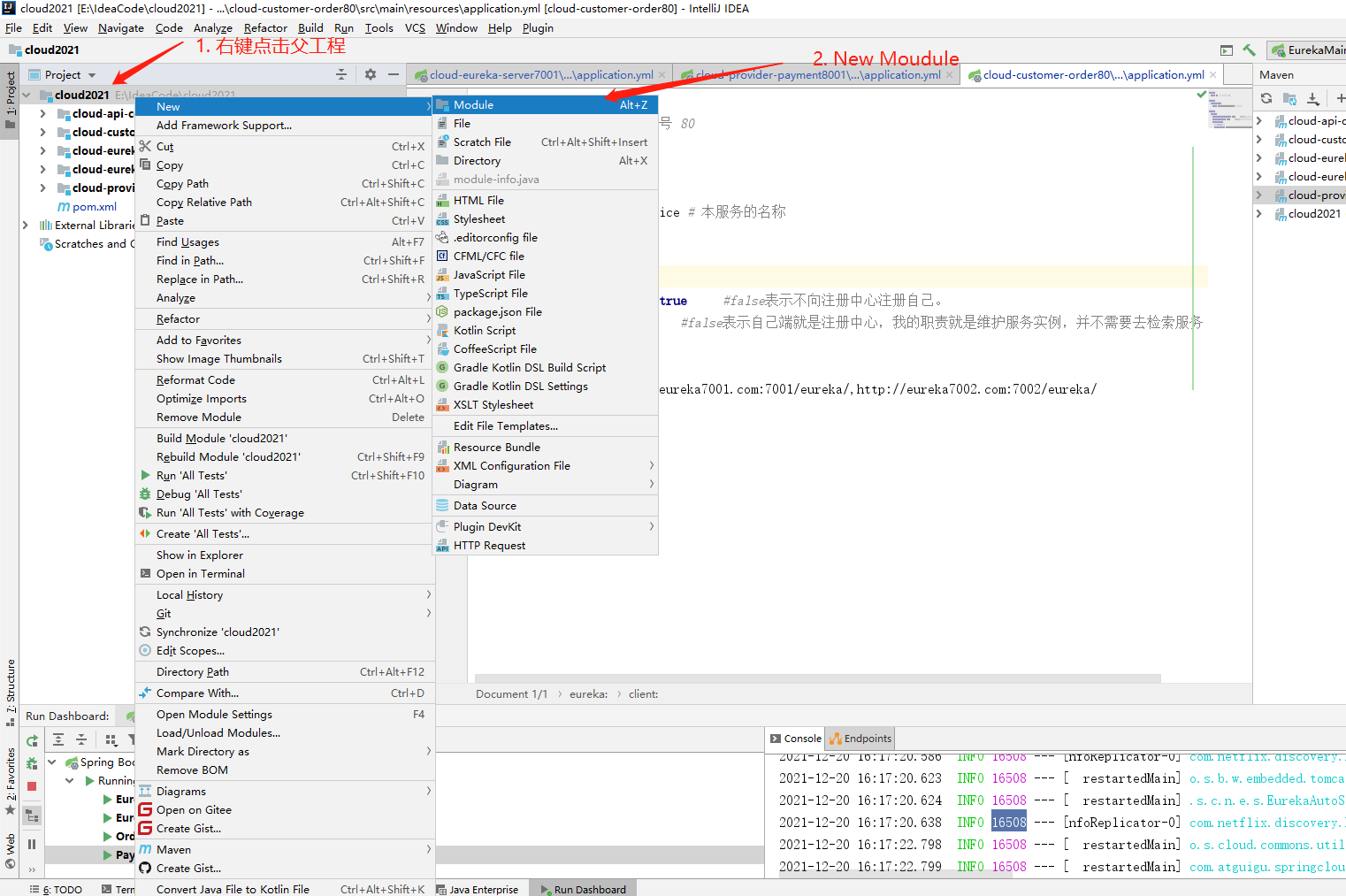Screen dimensions: 1346x896
Task: Reimport all Maven projects refresh icon
Action: pyautogui.click(x=1266, y=98)
